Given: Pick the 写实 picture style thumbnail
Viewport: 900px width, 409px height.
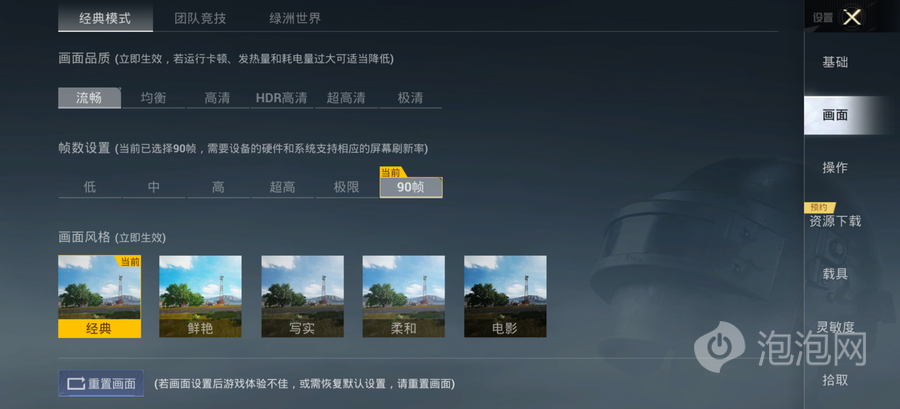Looking at the screenshot, I should [302, 297].
